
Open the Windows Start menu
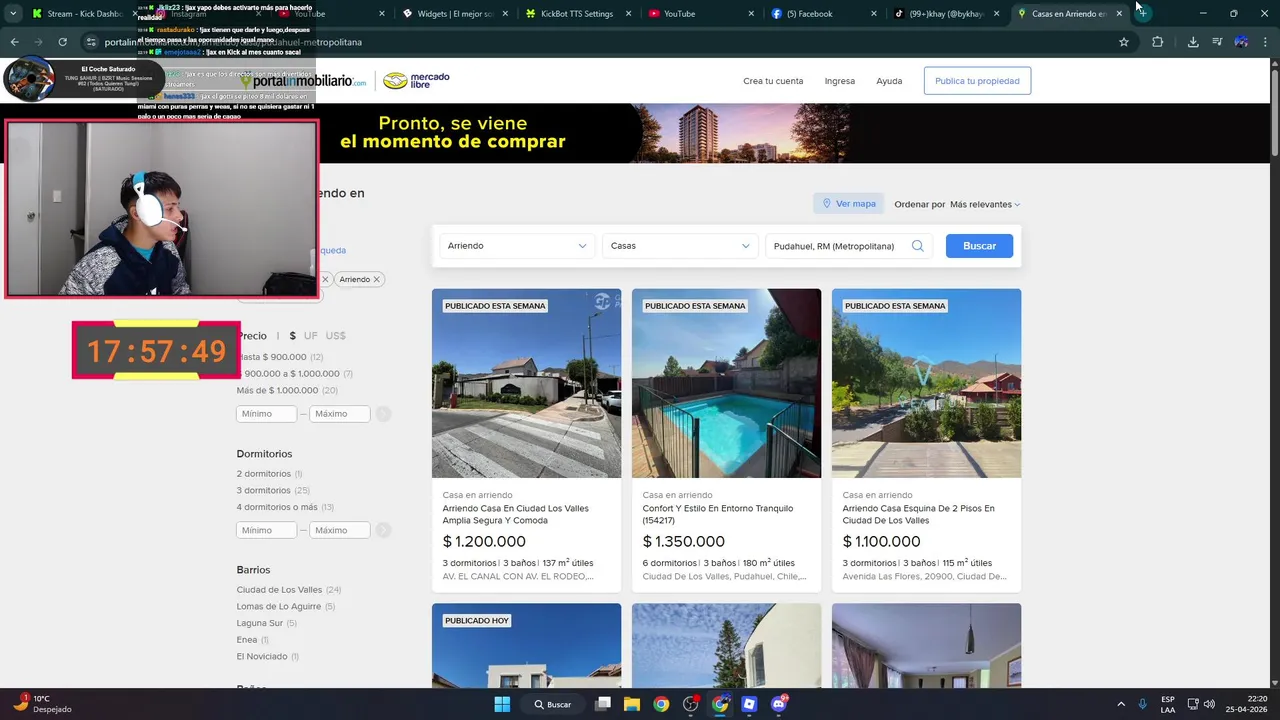pos(502,704)
